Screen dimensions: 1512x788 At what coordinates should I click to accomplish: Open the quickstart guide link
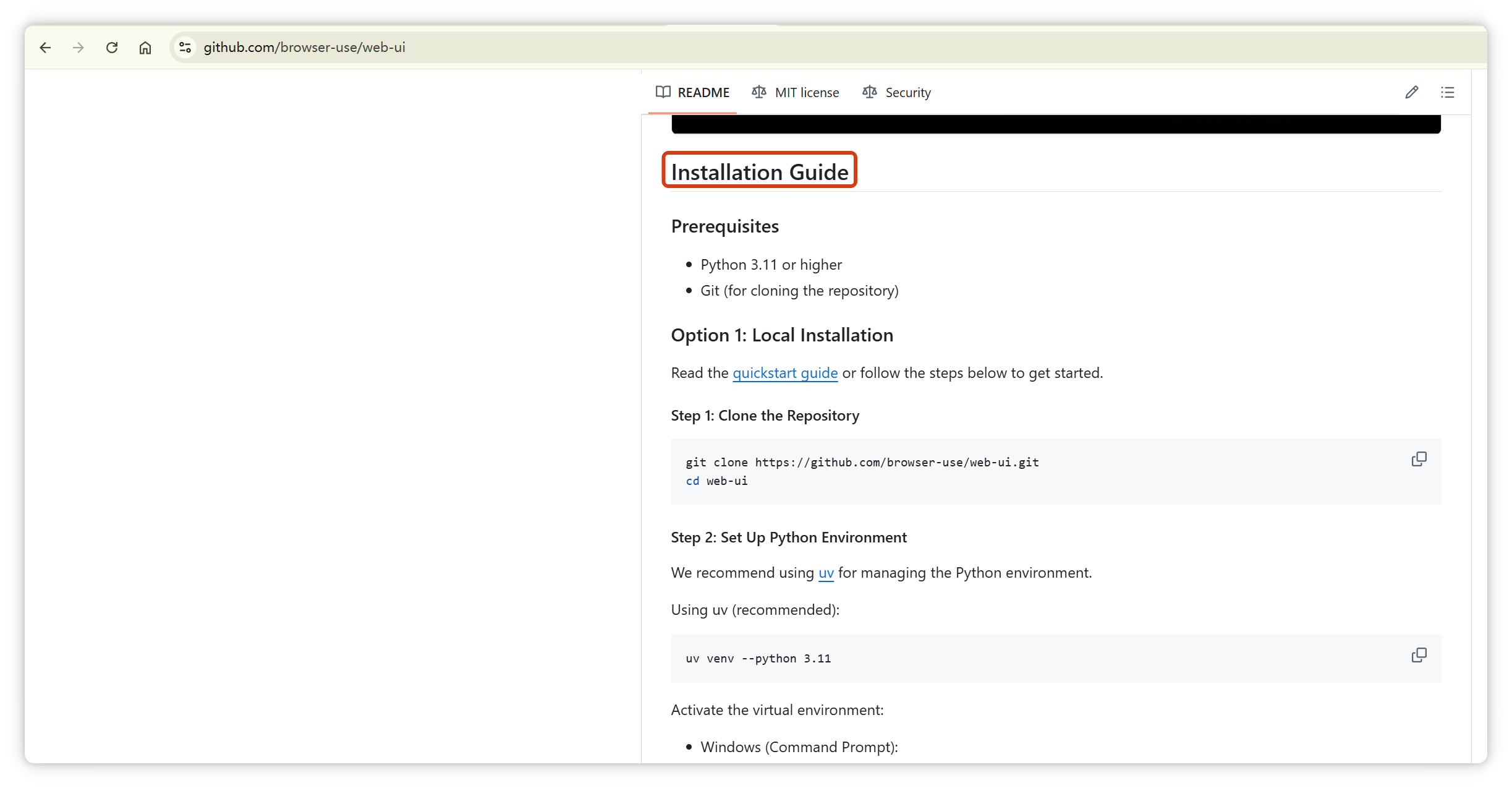[x=785, y=373]
